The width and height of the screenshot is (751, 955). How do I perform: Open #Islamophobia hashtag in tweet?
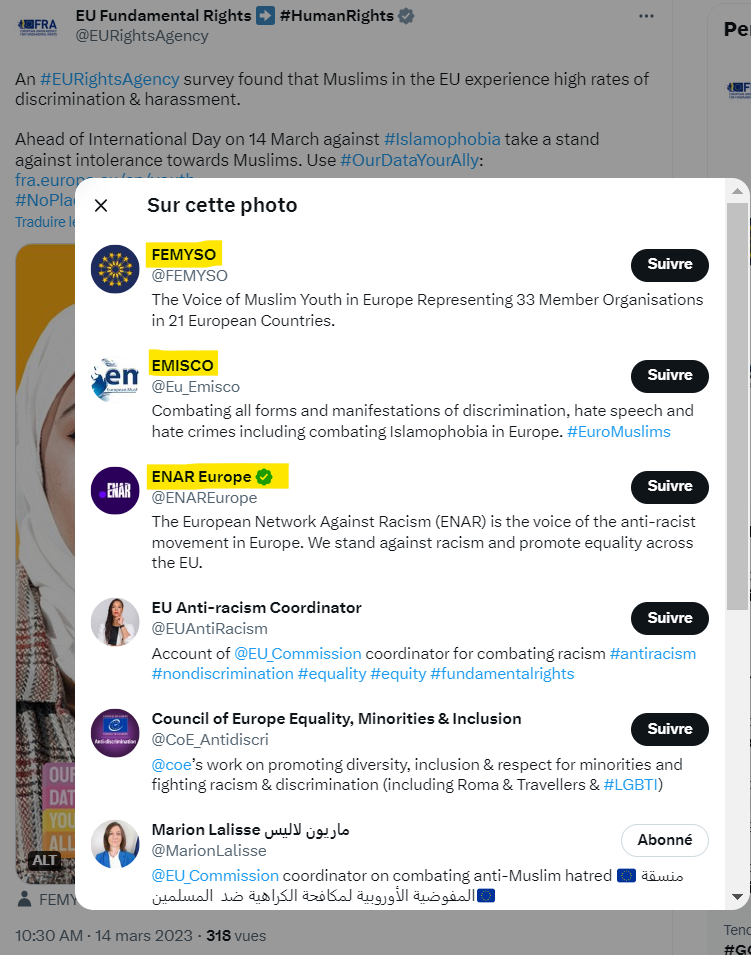click(x=442, y=139)
